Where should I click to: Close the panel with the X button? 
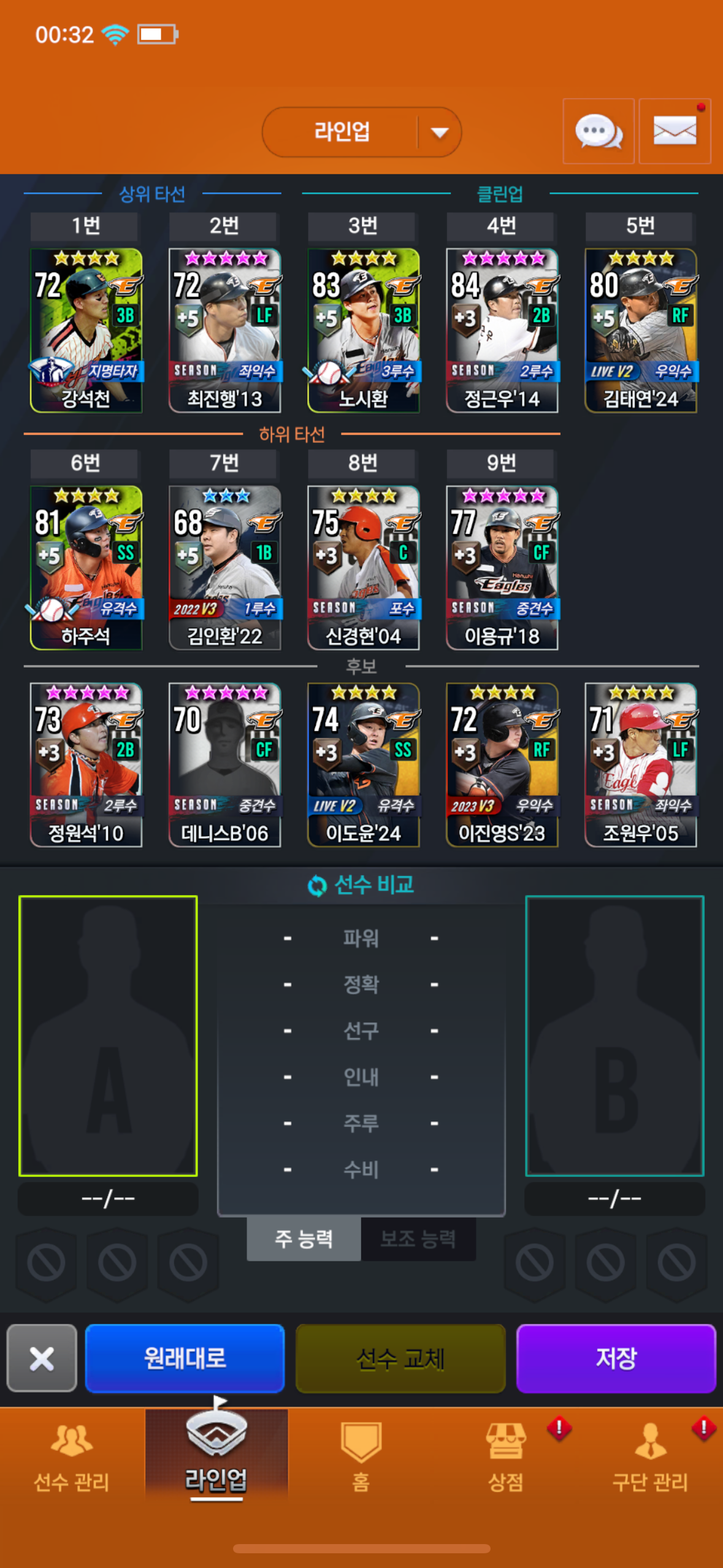click(42, 1358)
